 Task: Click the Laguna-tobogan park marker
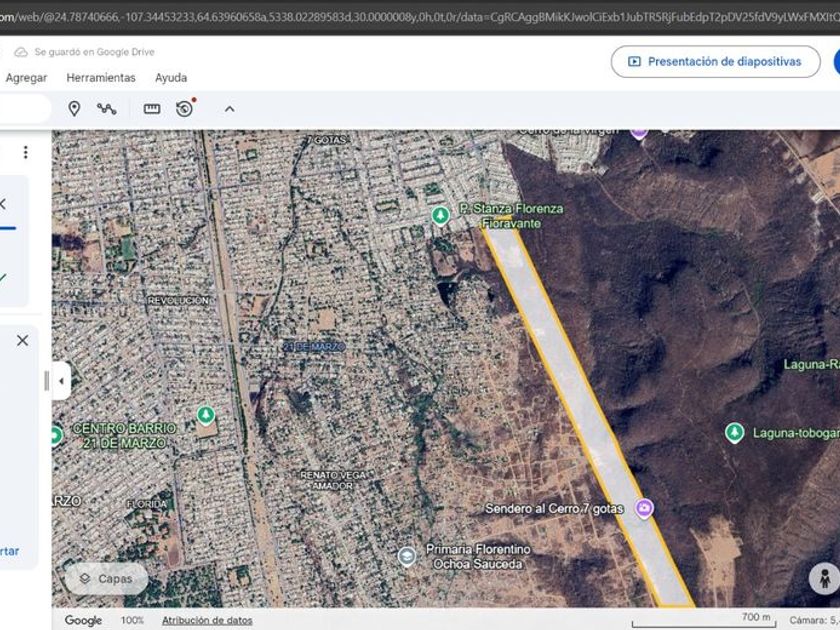734,432
